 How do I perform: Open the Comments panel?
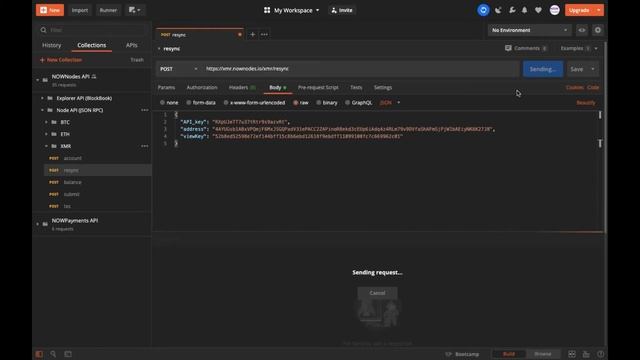pyautogui.click(x=526, y=48)
